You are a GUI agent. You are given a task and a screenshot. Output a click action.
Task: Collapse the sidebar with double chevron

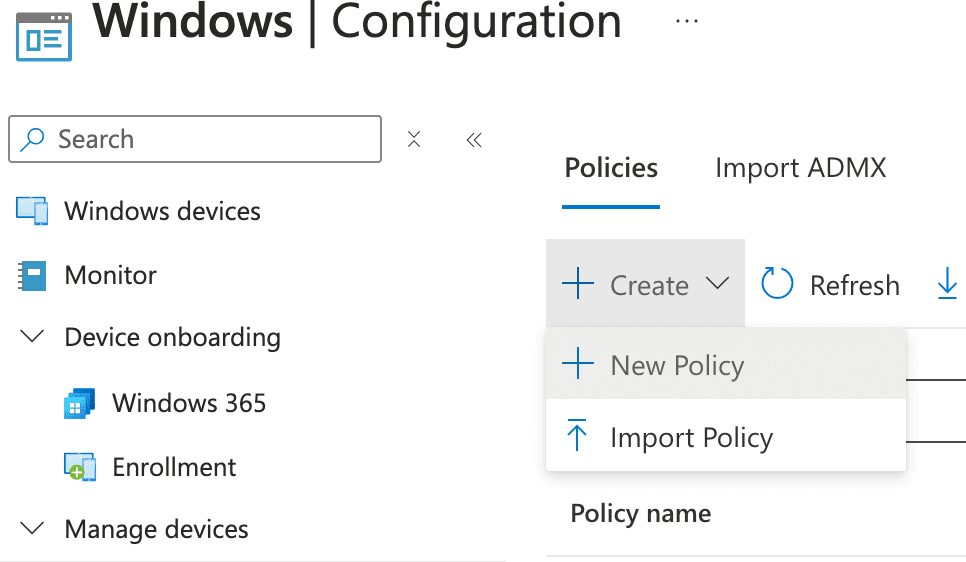(x=474, y=140)
